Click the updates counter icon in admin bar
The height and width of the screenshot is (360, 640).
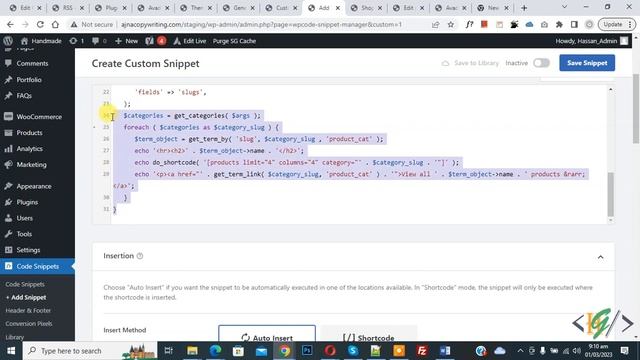click(x=77, y=41)
